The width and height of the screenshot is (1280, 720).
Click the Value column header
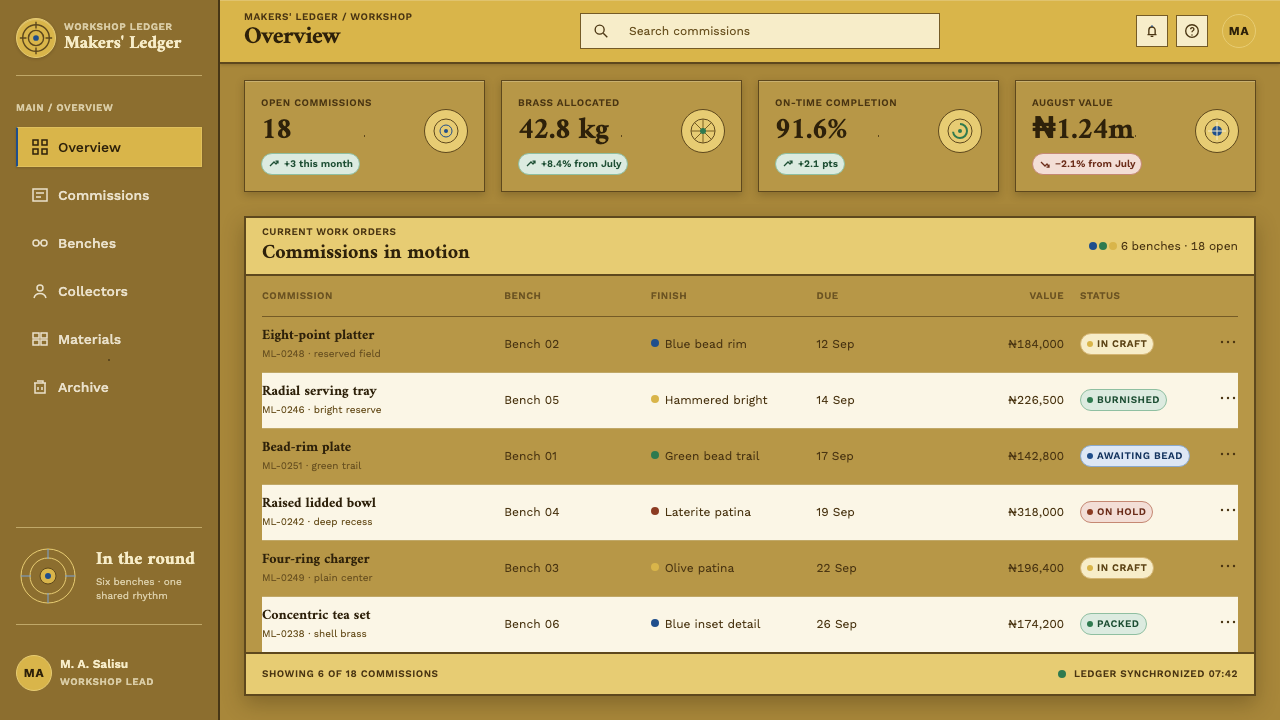(x=1047, y=296)
